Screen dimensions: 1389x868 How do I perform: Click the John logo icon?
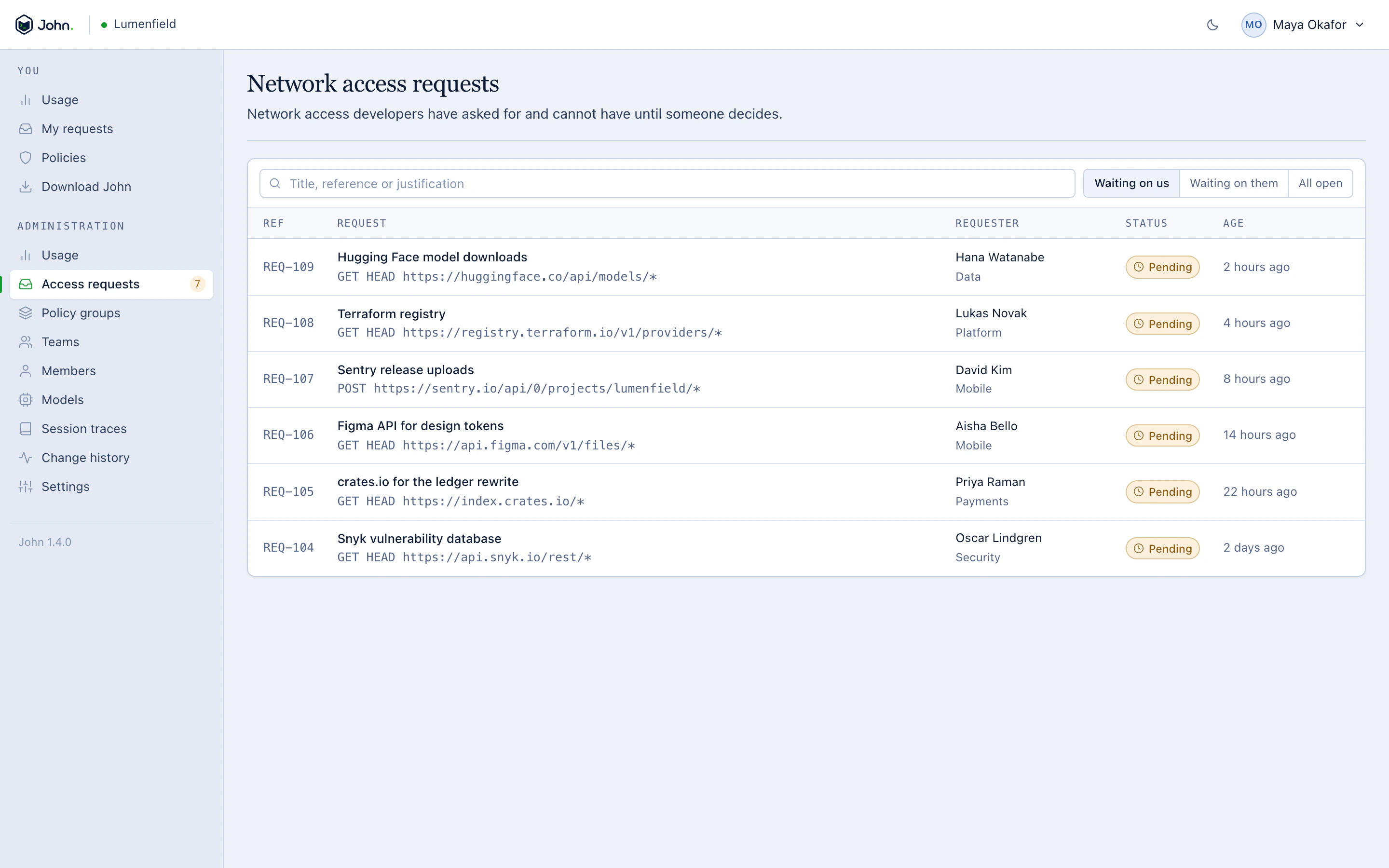click(24, 25)
